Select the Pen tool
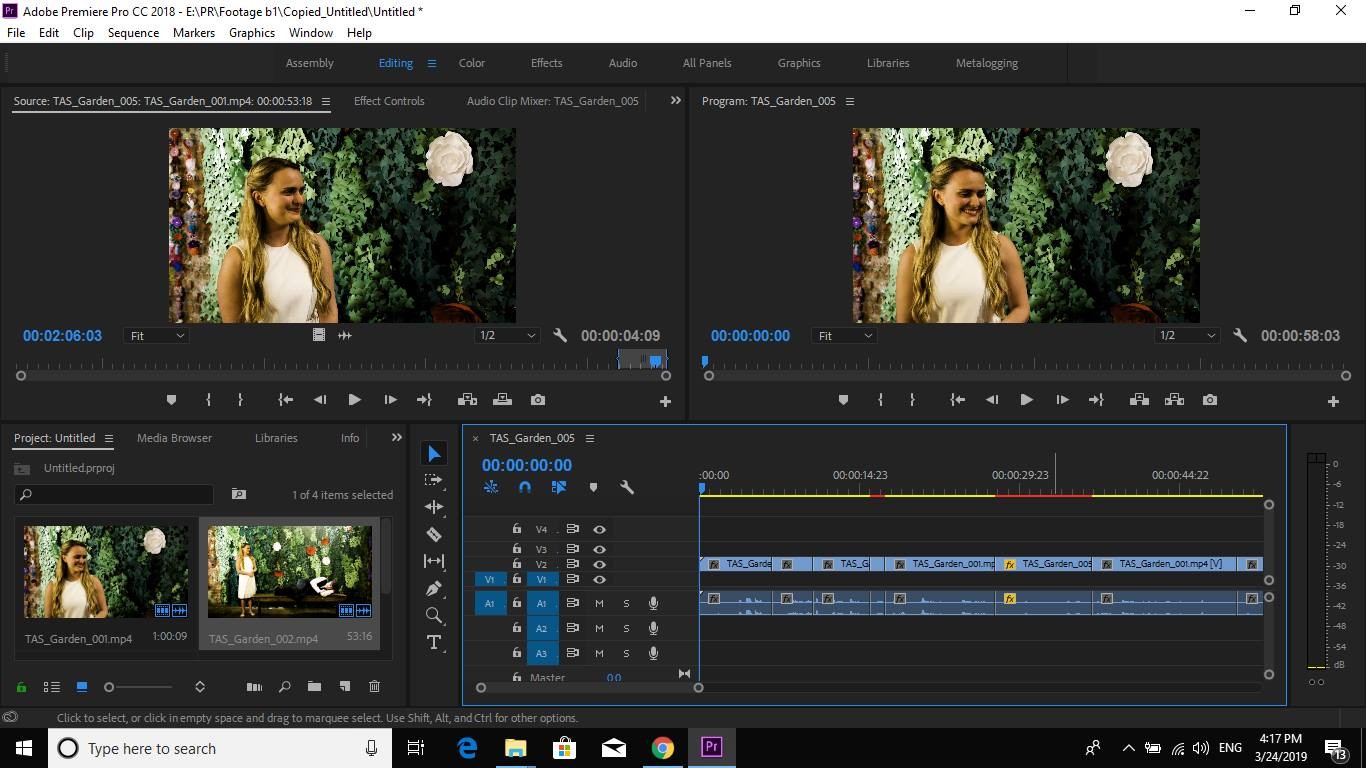 click(x=434, y=588)
